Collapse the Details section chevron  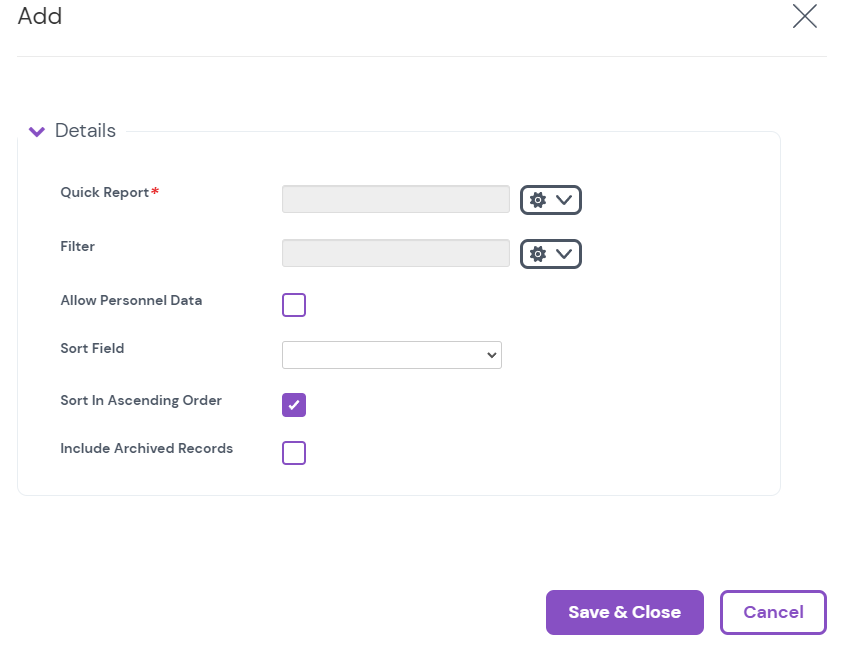point(37,131)
